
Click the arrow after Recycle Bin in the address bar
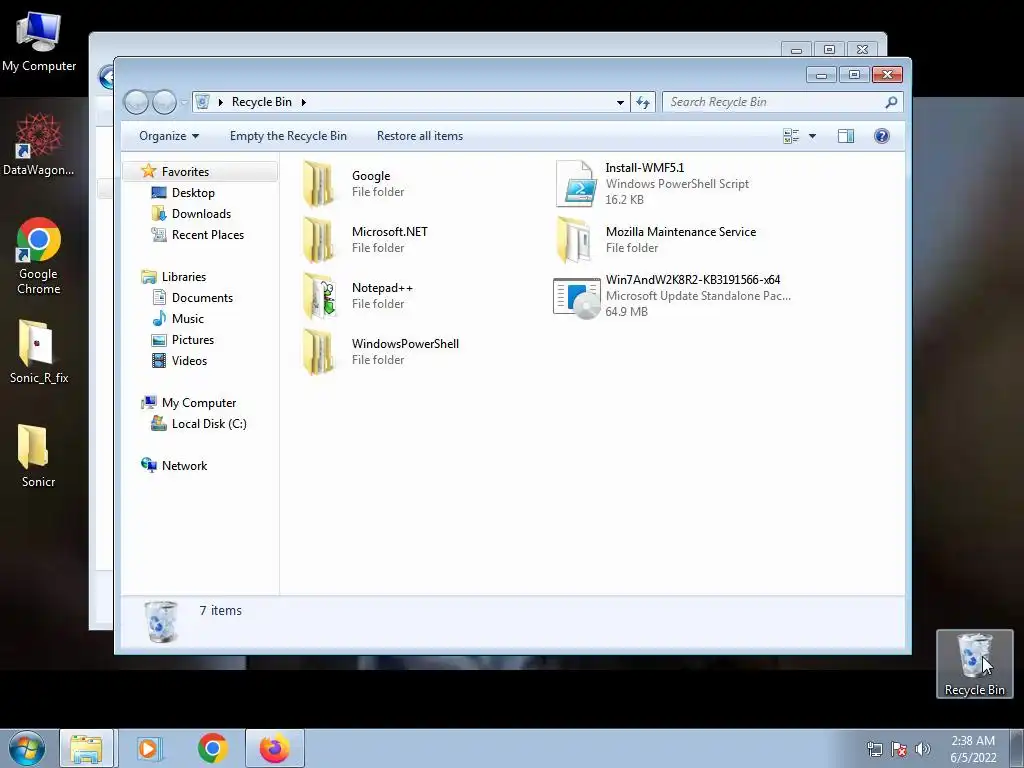pos(304,103)
